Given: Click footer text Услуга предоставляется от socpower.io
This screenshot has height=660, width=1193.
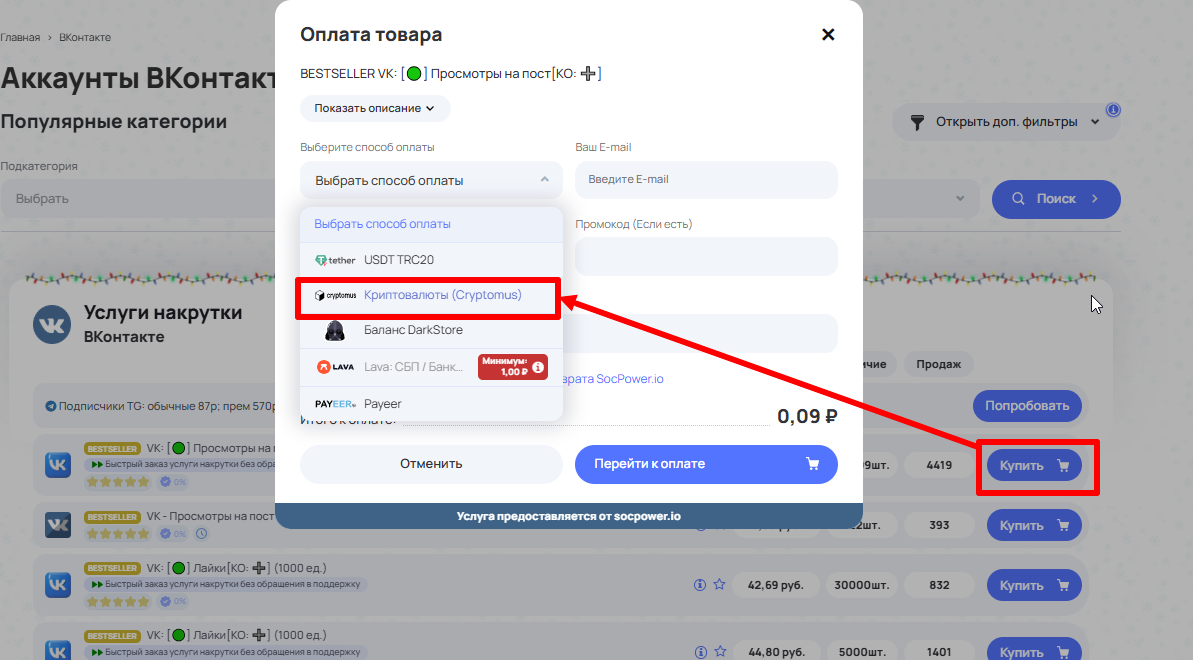Looking at the screenshot, I should click(x=569, y=516).
